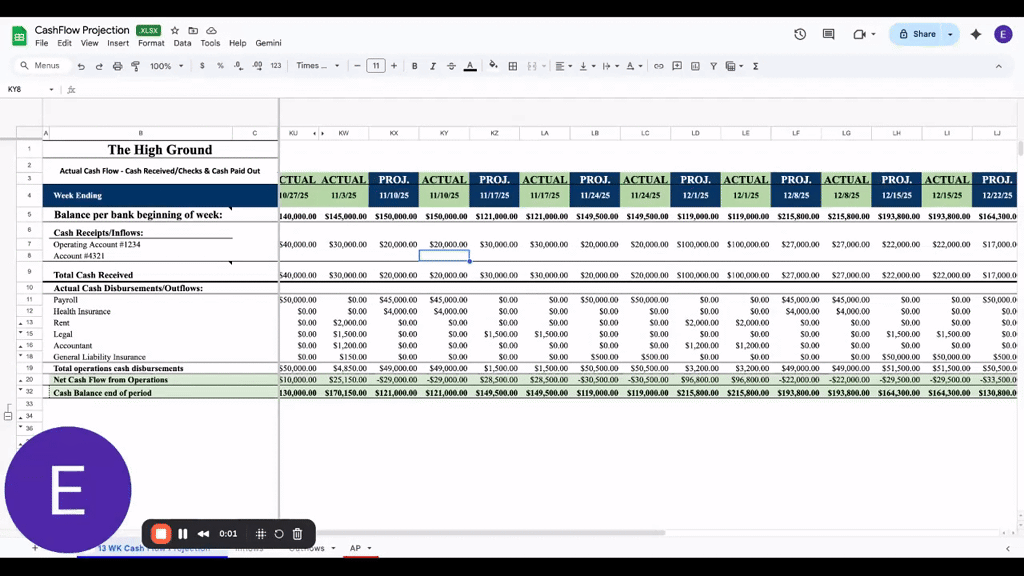Image resolution: width=1024 pixels, height=576 pixels.
Task: Toggle strikethrough formatting
Action: 450,65
